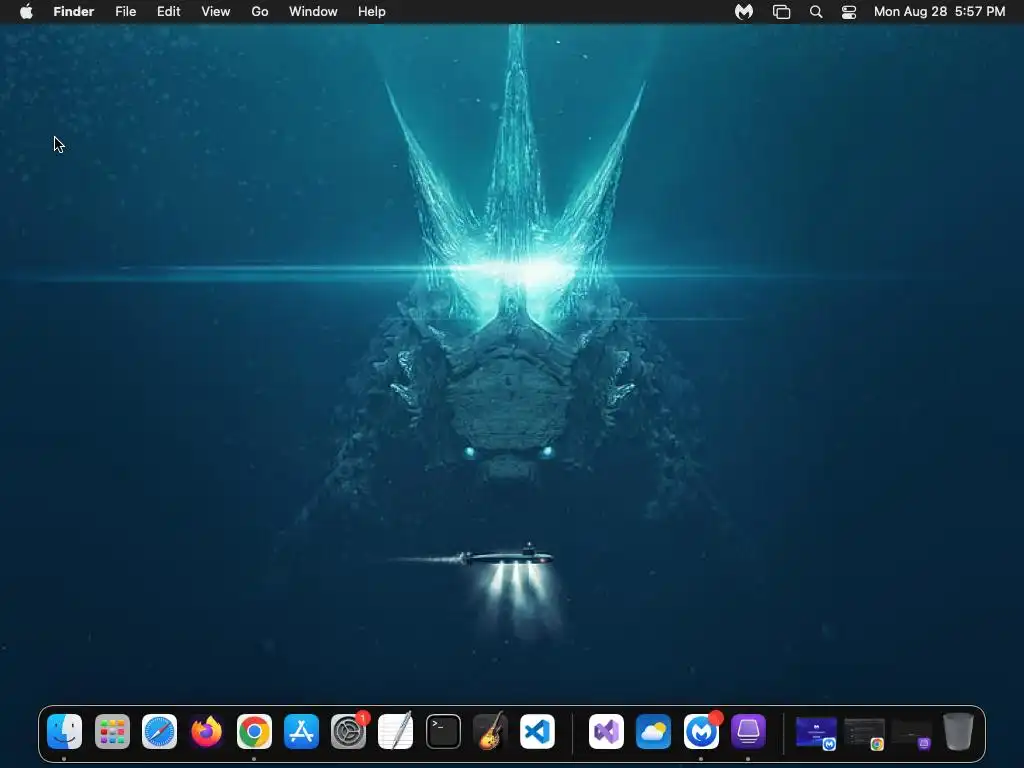Image resolution: width=1024 pixels, height=768 pixels.
Task: Open Control Center in menu bar
Action: 848,12
